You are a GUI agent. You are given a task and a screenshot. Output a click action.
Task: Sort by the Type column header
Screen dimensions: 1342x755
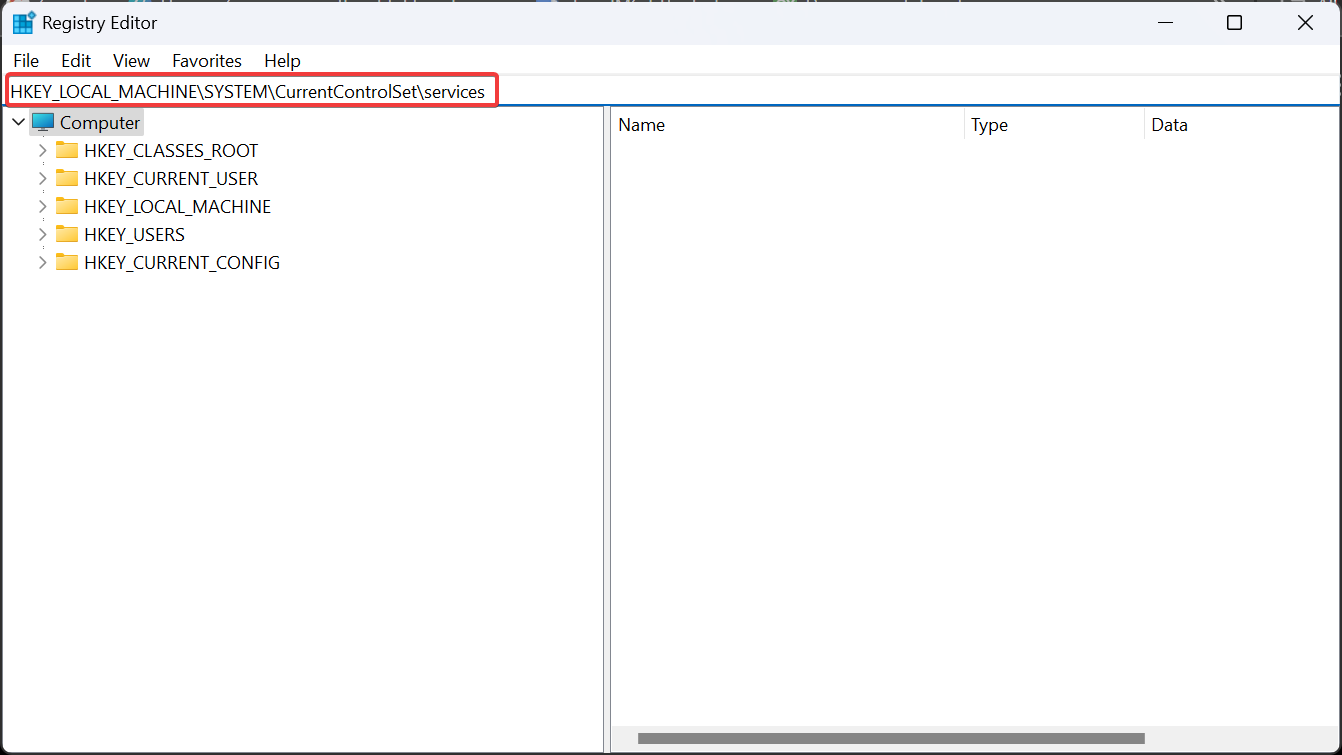(1054, 125)
